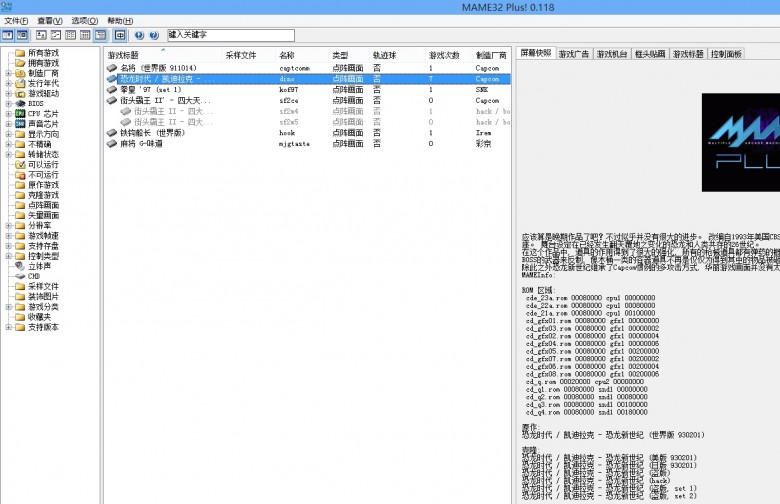Image resolution: width=780 pixels, height=504 pixels.
Task: Switch to the 游戏广告 tab
Action: 574,54
